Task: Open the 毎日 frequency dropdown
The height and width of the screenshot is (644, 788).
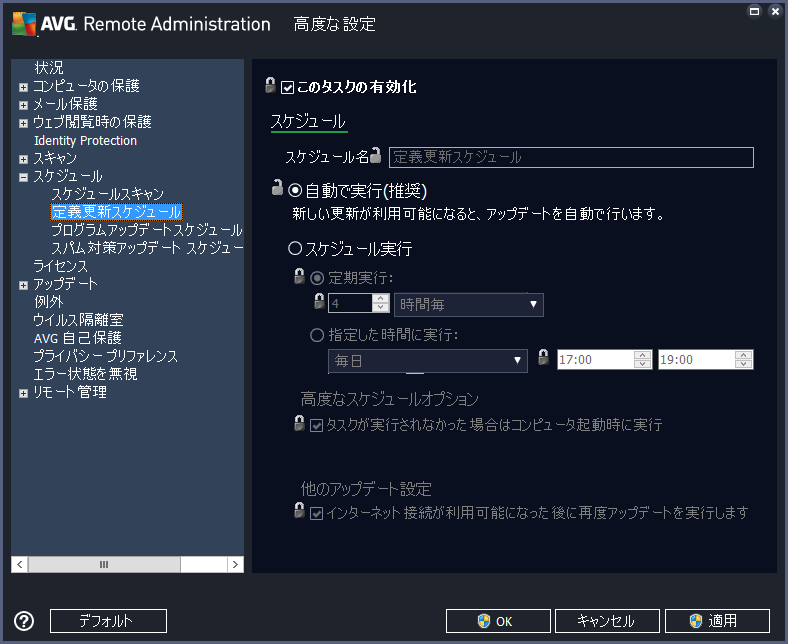Action: pos(428,361)
